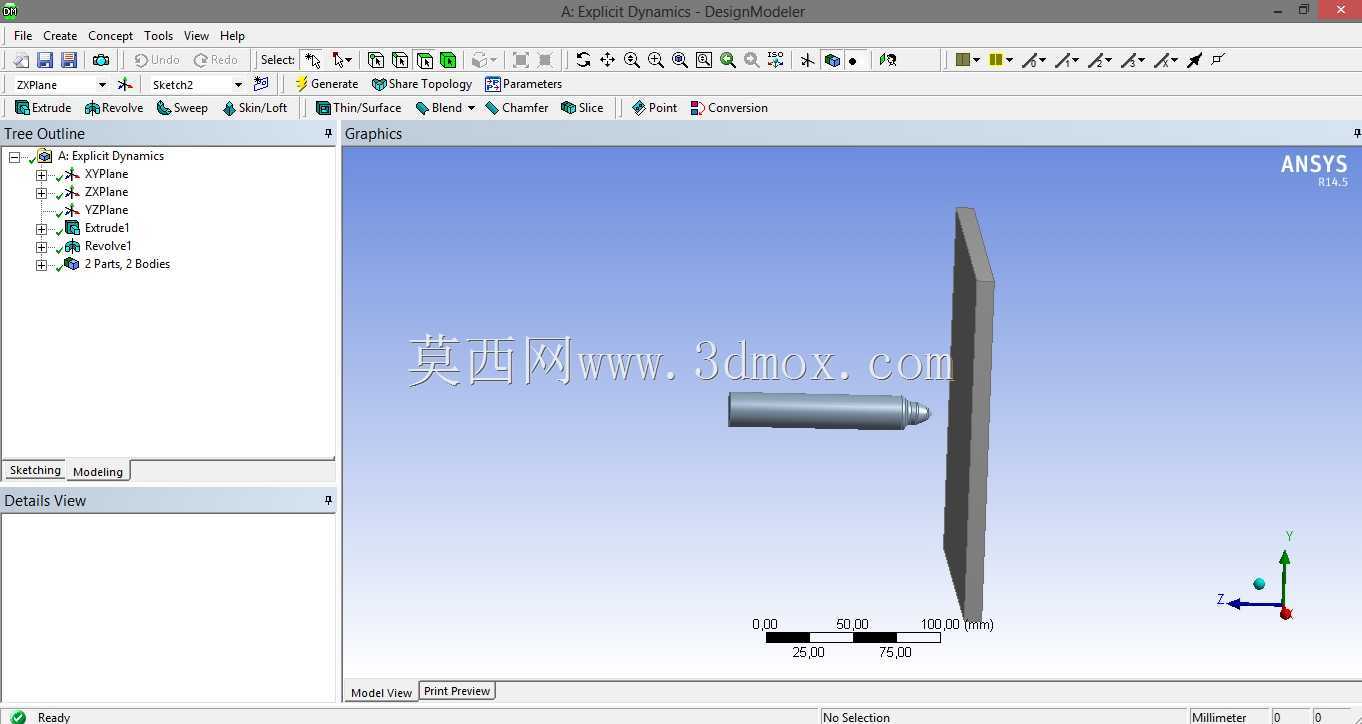Screen dimensions: 1362x724
Task: Open the Sketch2 sketch dropdown
Action: click(238, 85)
